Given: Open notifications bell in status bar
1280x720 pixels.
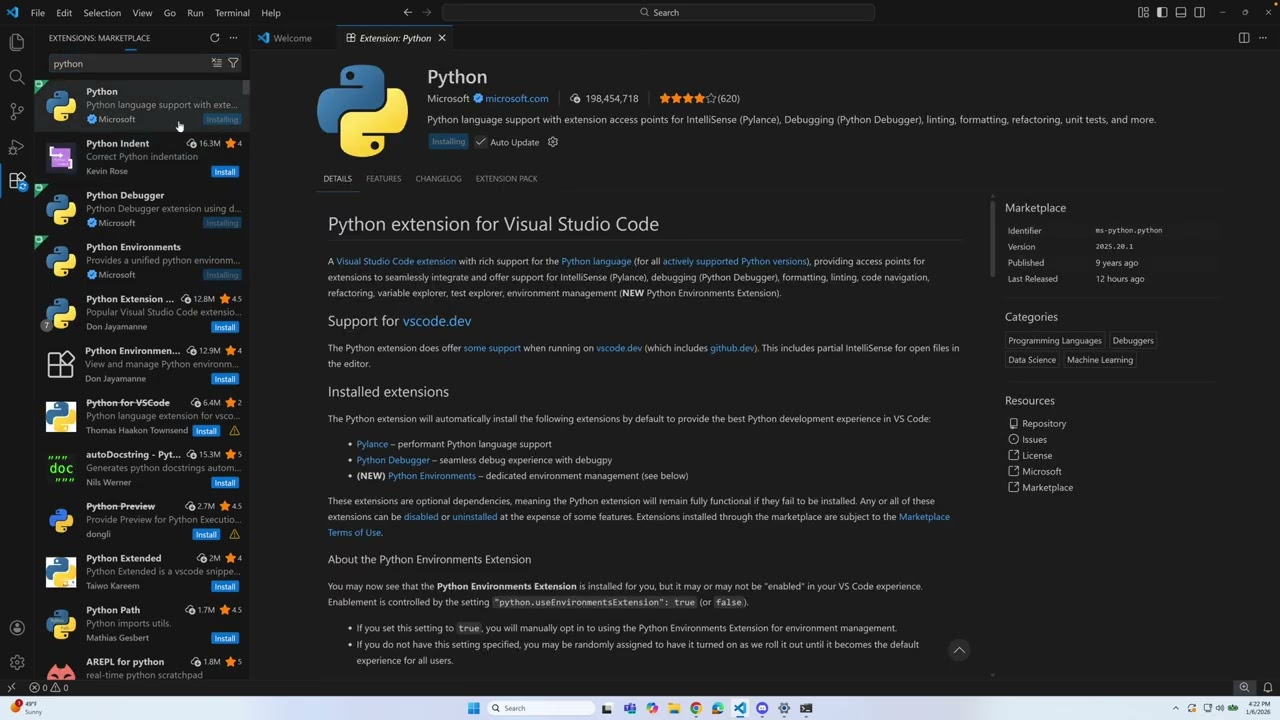Looking at the screenshot, I should (1267, 688).
